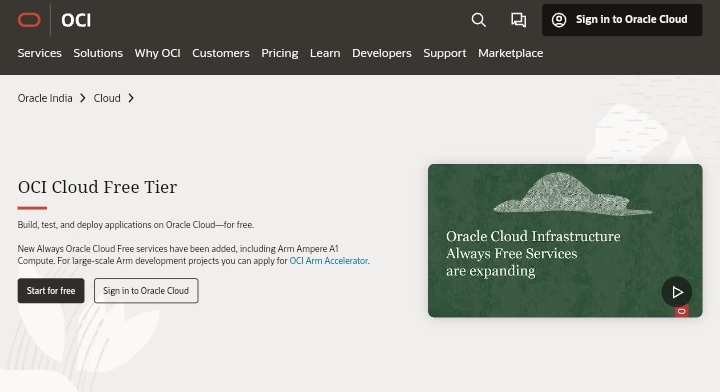Play the Always Free Services video
720x392 pixels.
677,292
